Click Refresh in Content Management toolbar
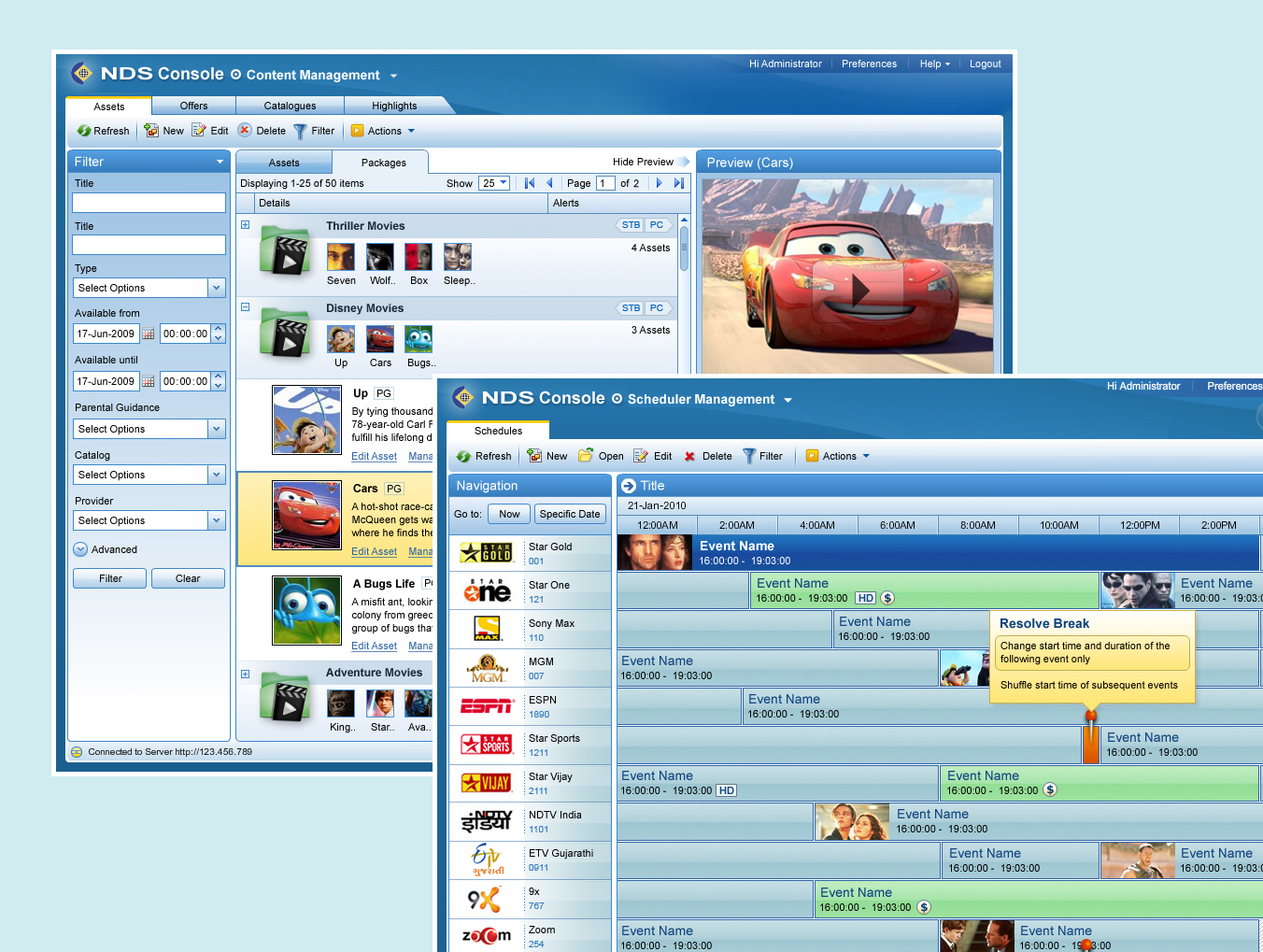This screenshot has width=1263, height=952. coord(104,131)
